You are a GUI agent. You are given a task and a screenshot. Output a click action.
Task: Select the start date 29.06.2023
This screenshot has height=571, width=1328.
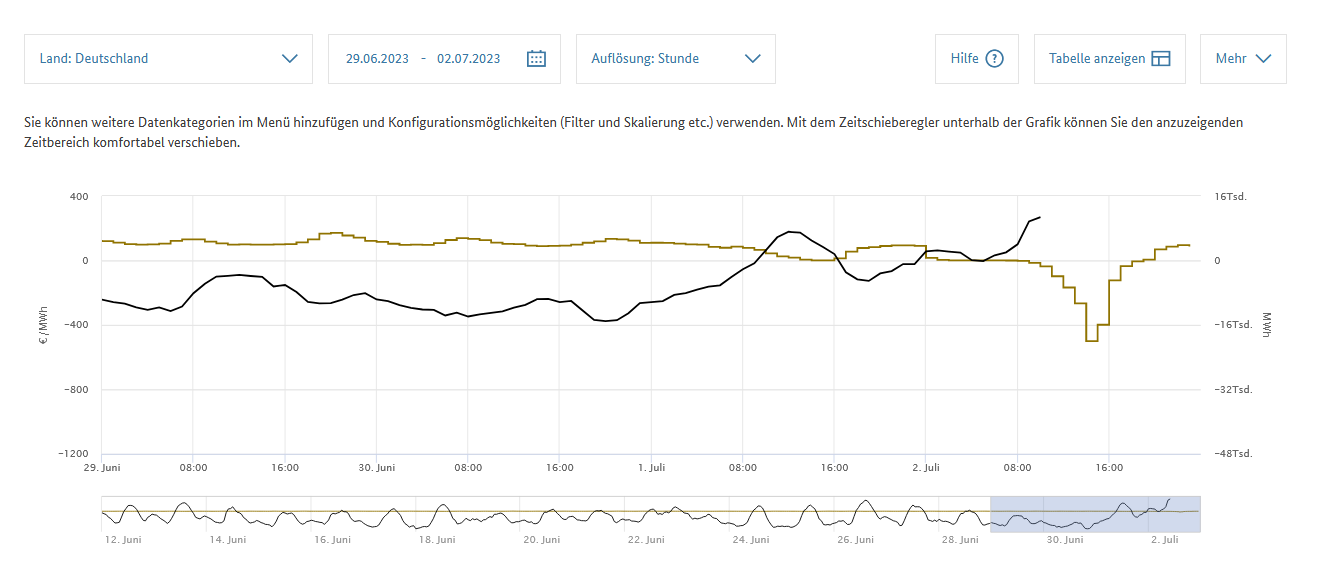[377, 58]
